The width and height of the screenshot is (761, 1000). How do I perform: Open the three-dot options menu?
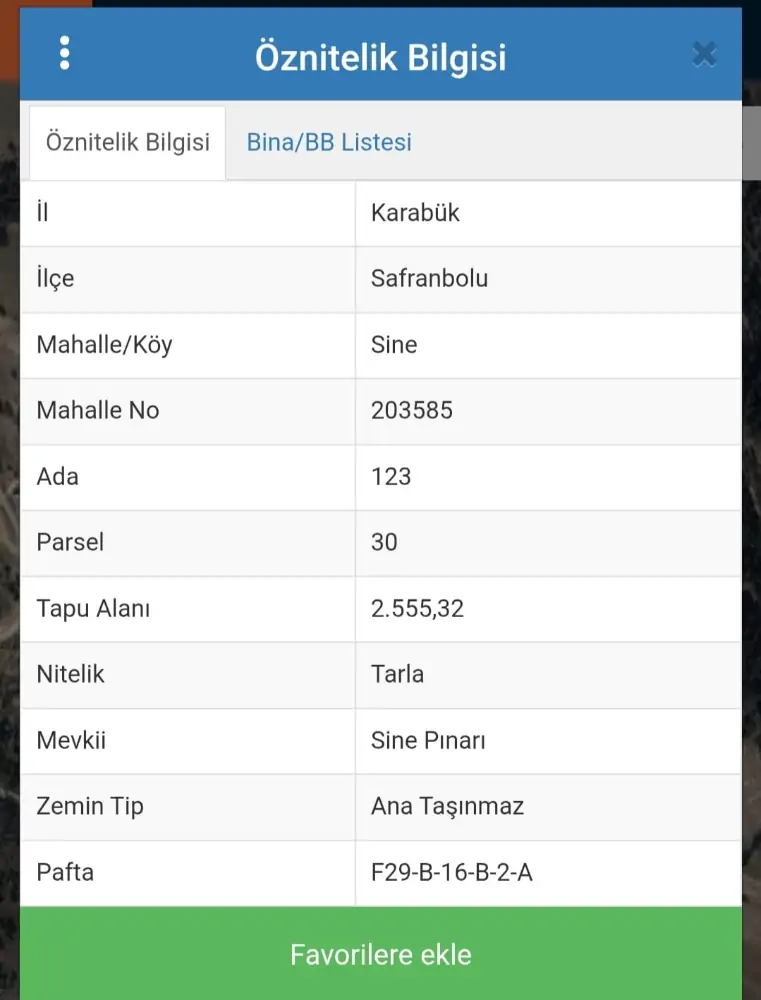pos(65,53)
